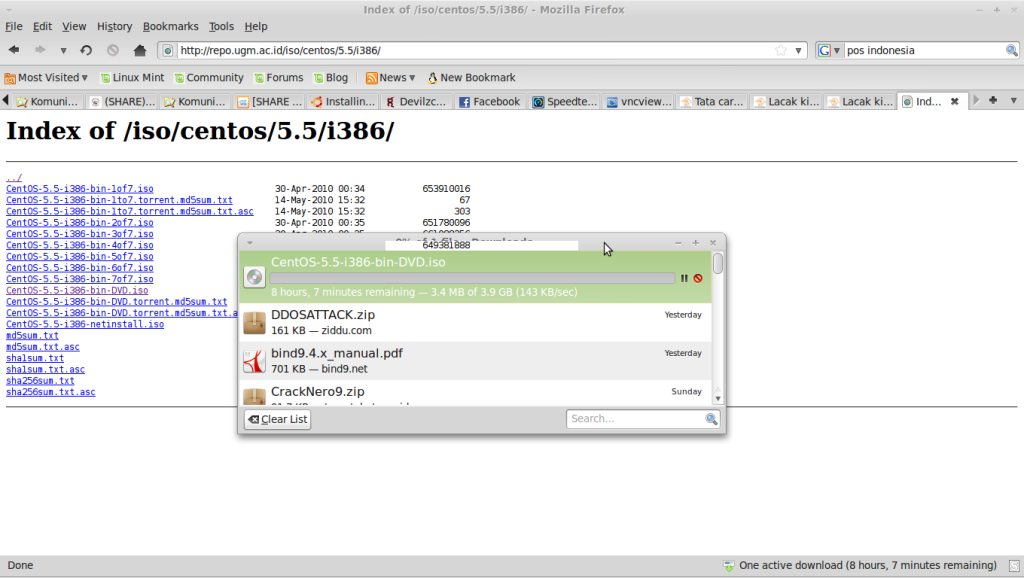Click the CentOS DVD download progress bar

472,278
